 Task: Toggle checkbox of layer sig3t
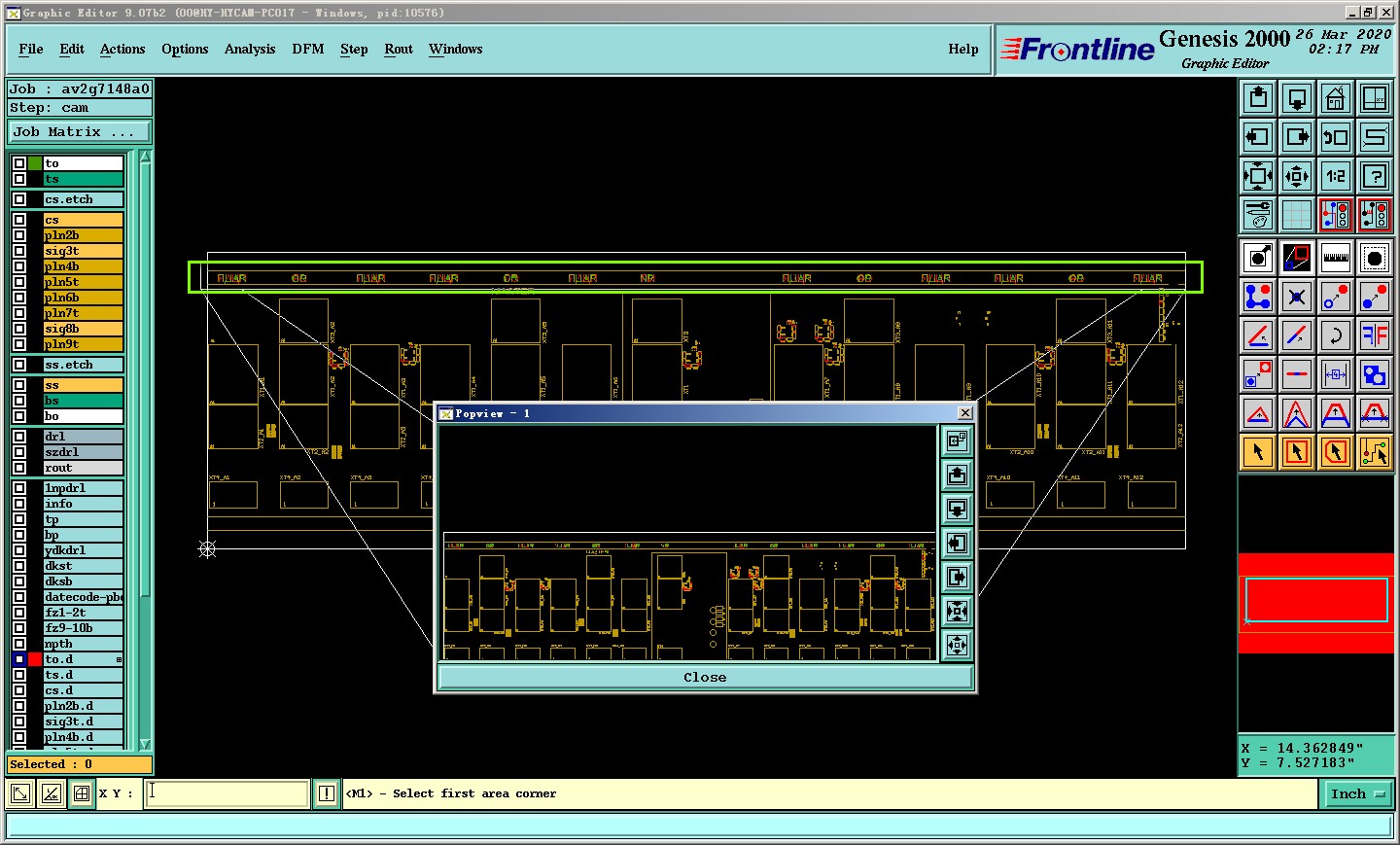click(19, 251)
